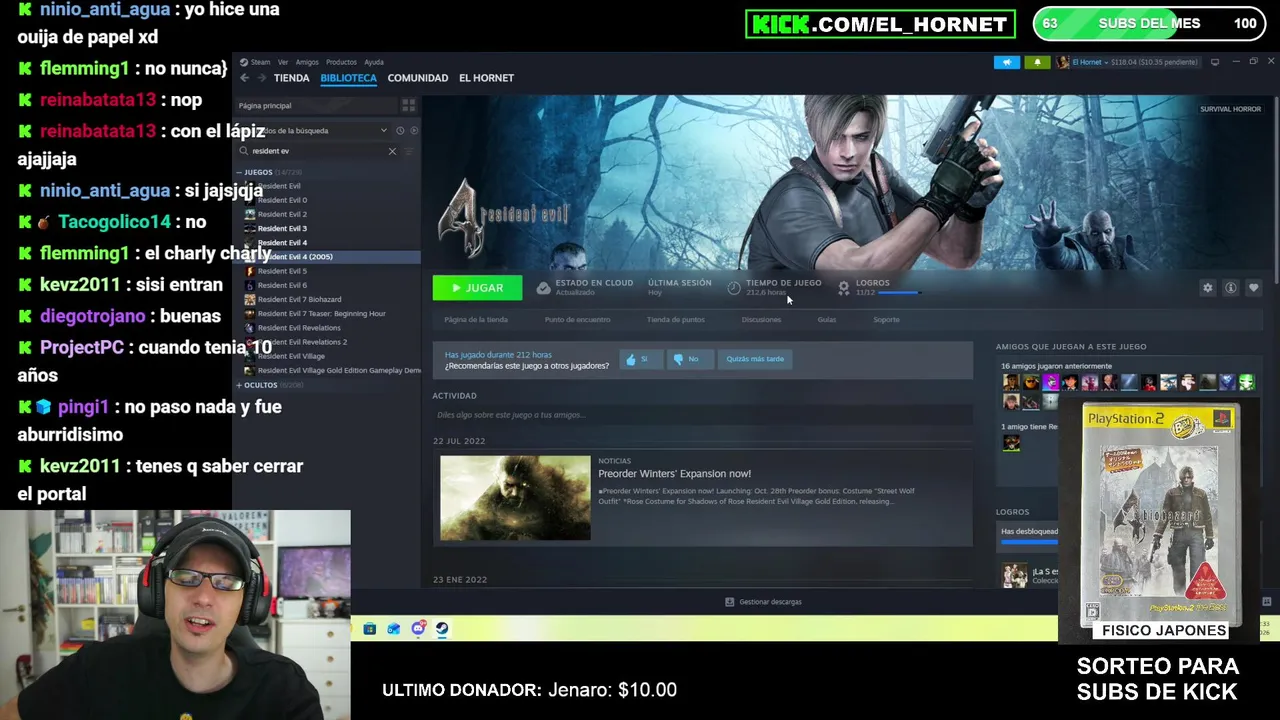Click the activity comment input field
This screenshot has width=1280, height=720.
[x=702, y=415]
